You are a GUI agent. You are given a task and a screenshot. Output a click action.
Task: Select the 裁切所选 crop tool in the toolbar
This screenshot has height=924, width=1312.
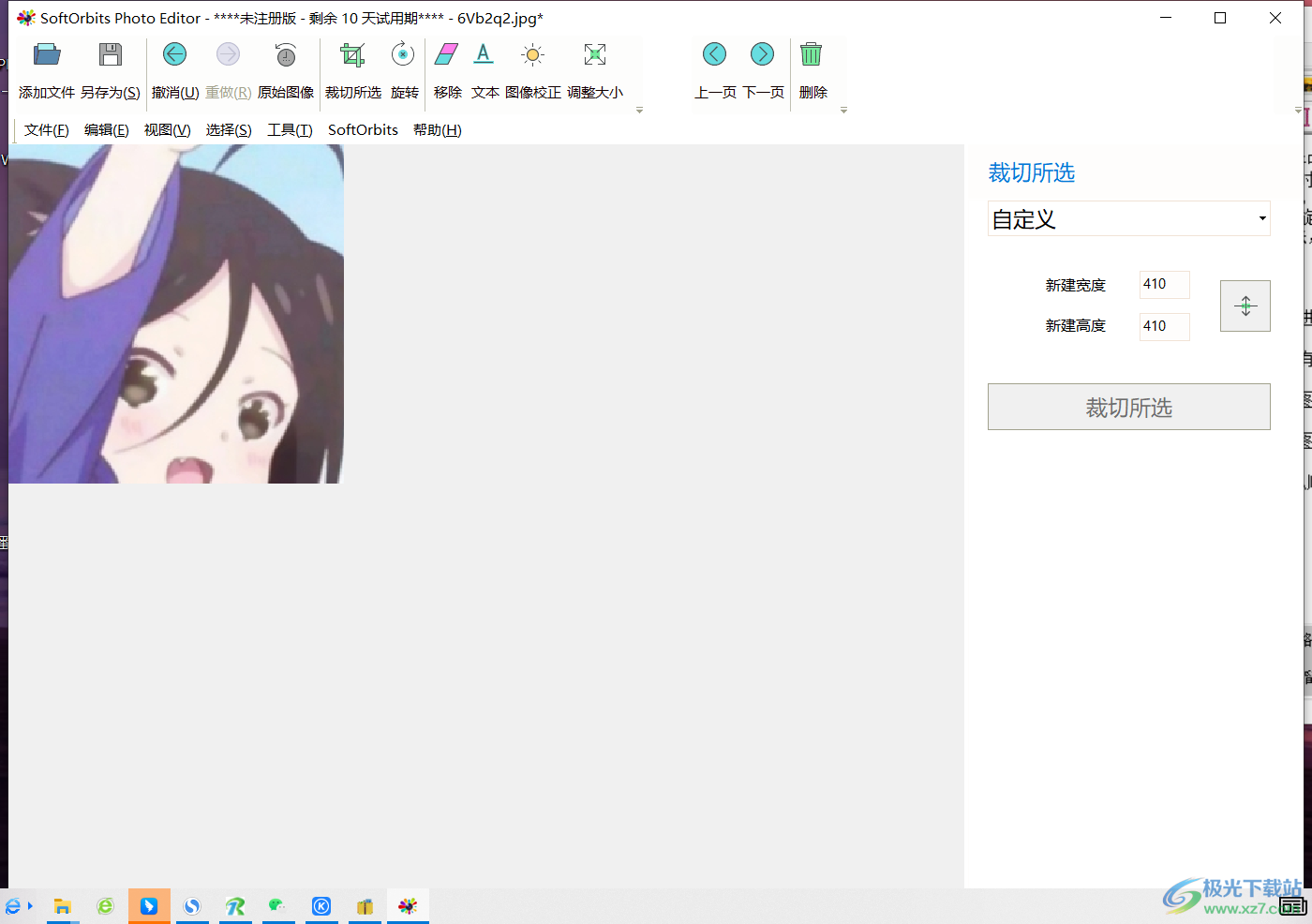point(352,54)
